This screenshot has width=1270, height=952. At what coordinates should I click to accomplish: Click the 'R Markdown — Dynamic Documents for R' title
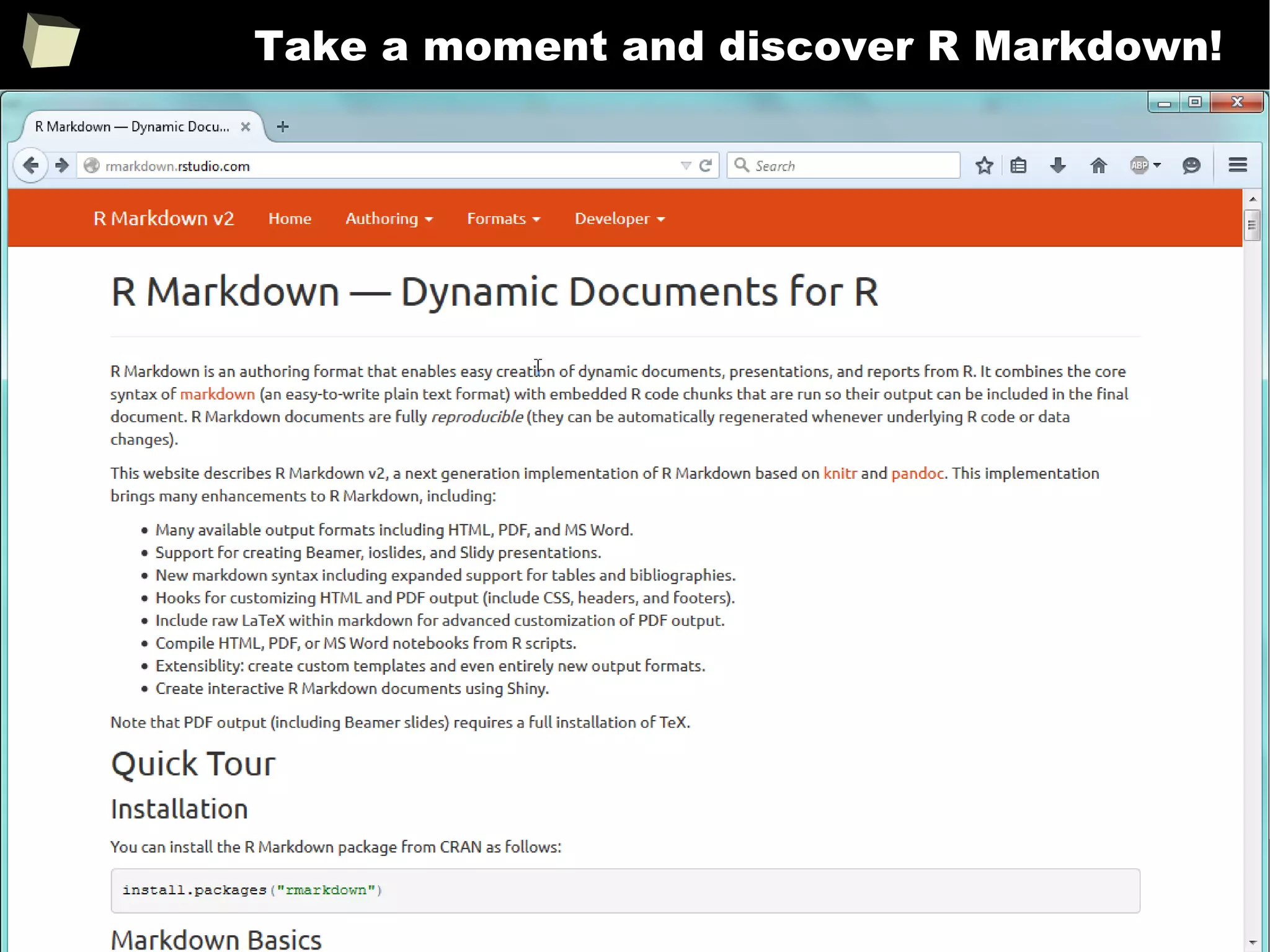pyautogui.click(x=494, y=291)
